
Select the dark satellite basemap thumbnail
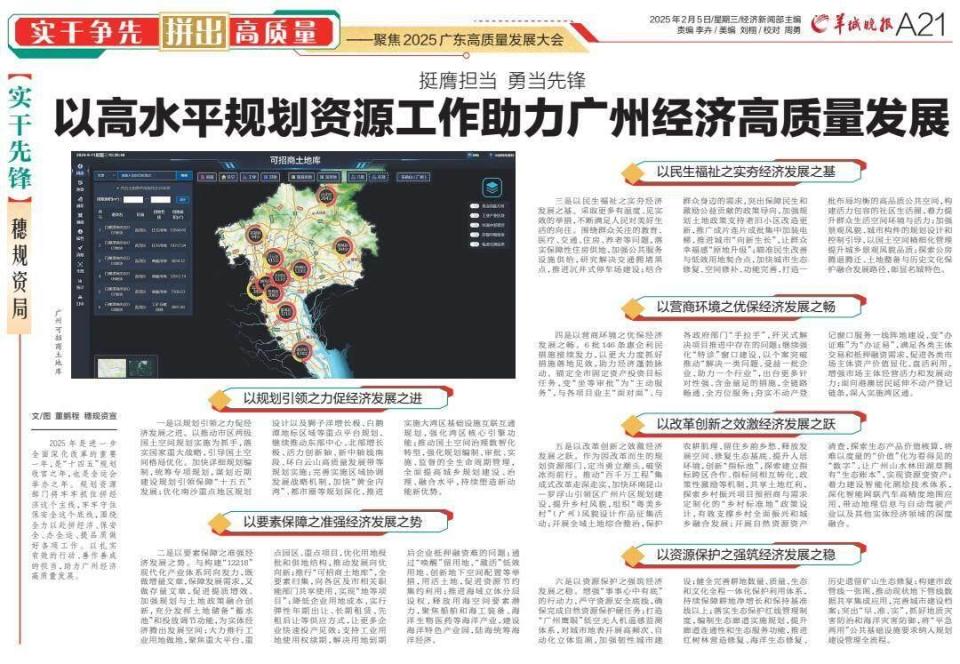tap(142, 368)
